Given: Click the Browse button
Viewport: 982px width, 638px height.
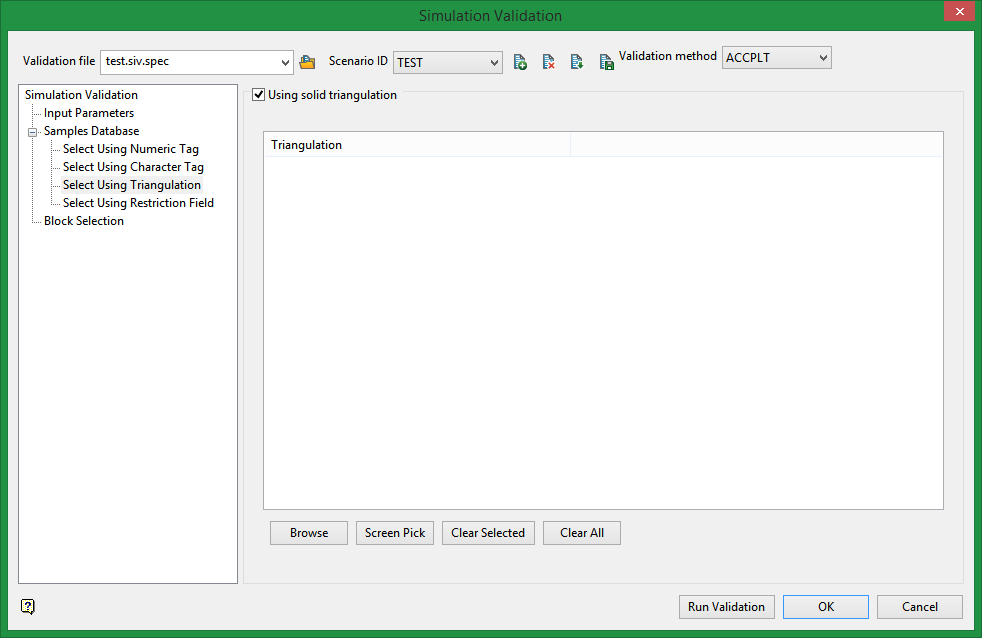Looking at the screenshot, I should point(309,533).
